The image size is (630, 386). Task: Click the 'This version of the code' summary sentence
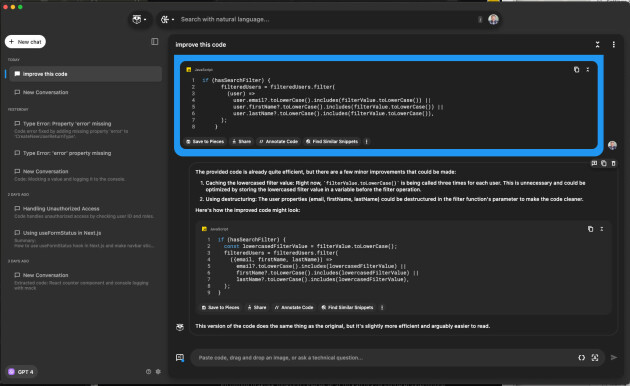[342, 326]
